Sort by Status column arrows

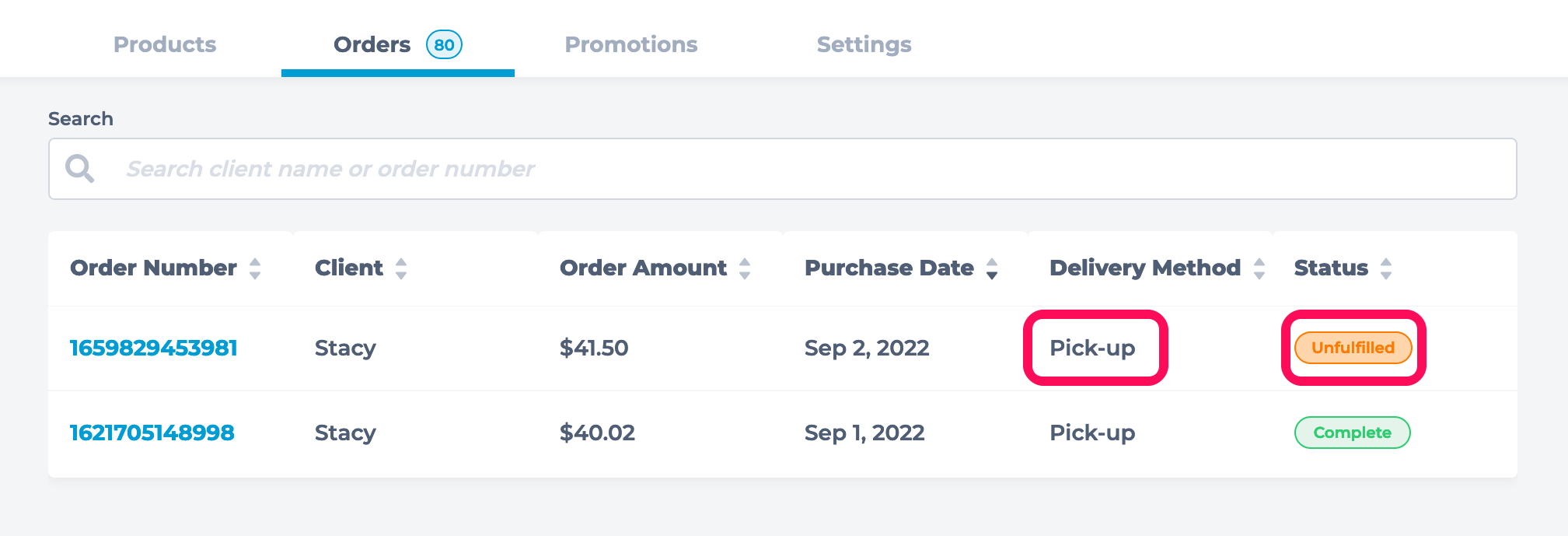pyautogui.click(x=1386, y=268)
